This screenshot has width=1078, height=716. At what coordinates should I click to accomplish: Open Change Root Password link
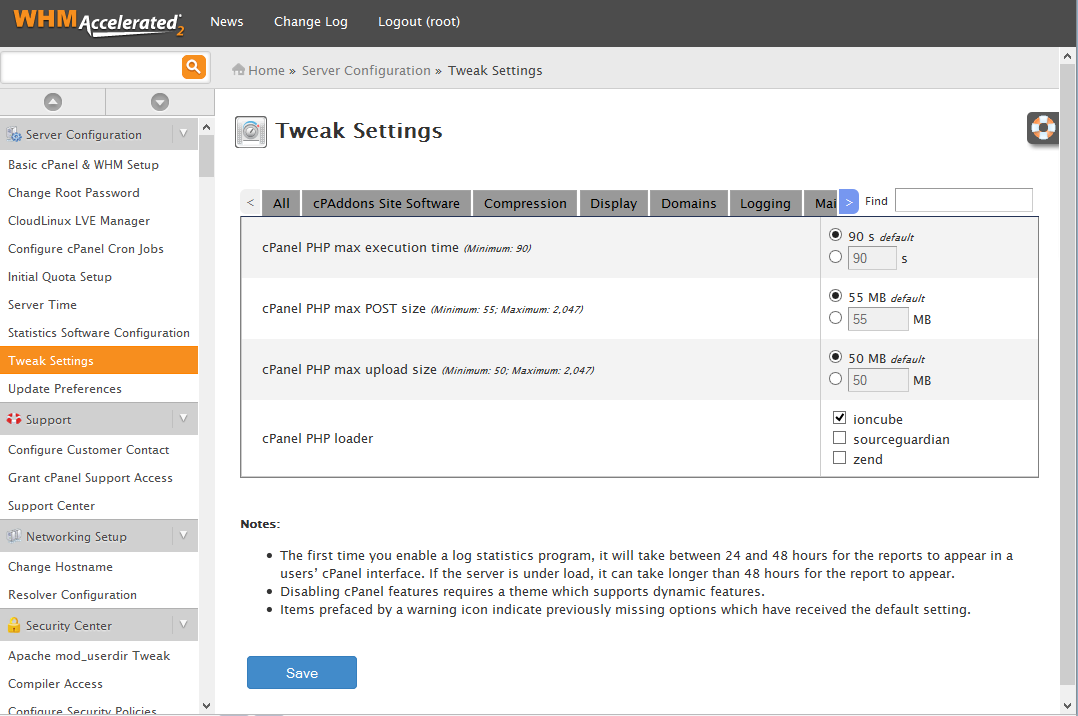point(74,193)
